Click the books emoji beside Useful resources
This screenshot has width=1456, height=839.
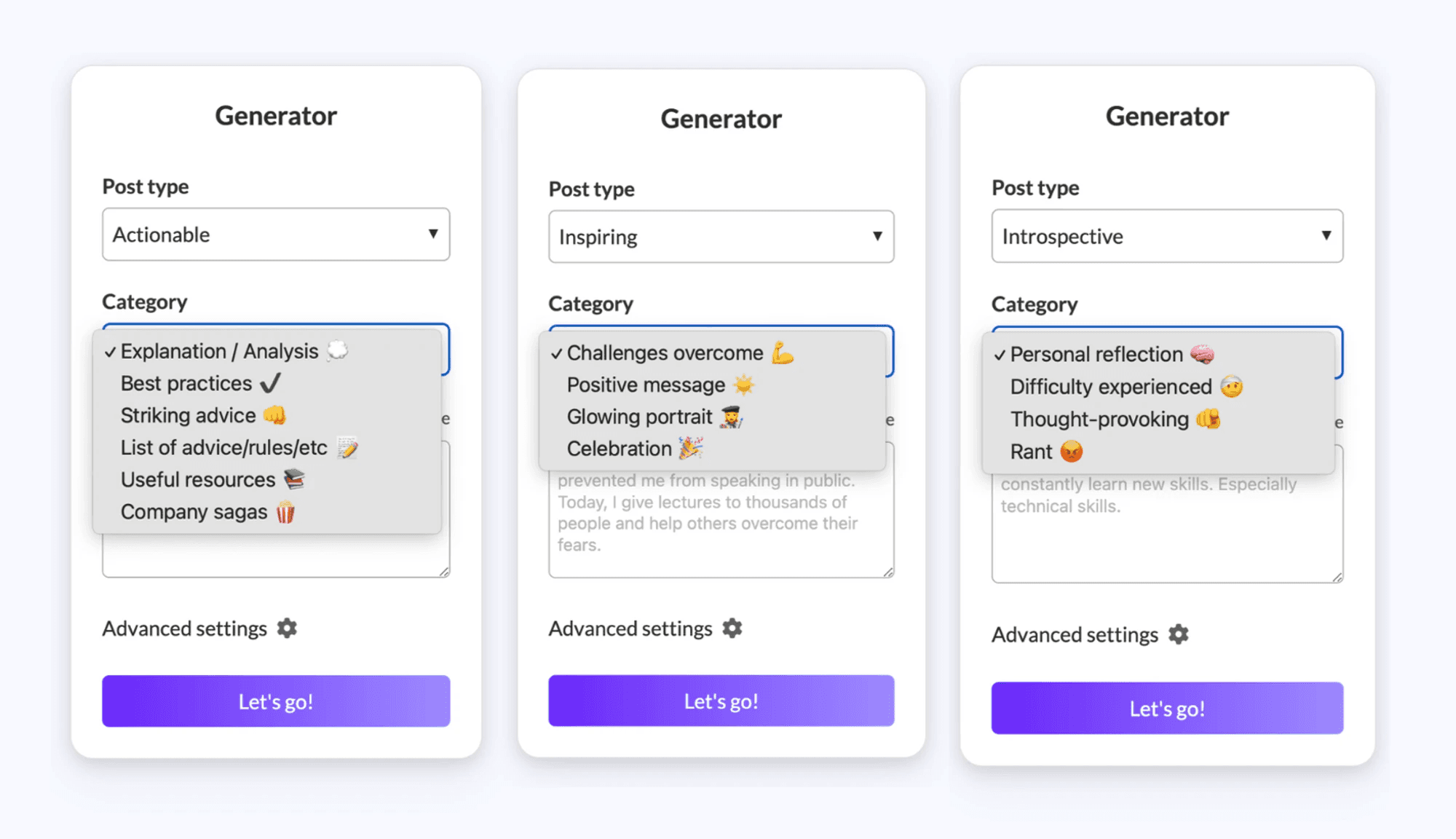(294, 479)
